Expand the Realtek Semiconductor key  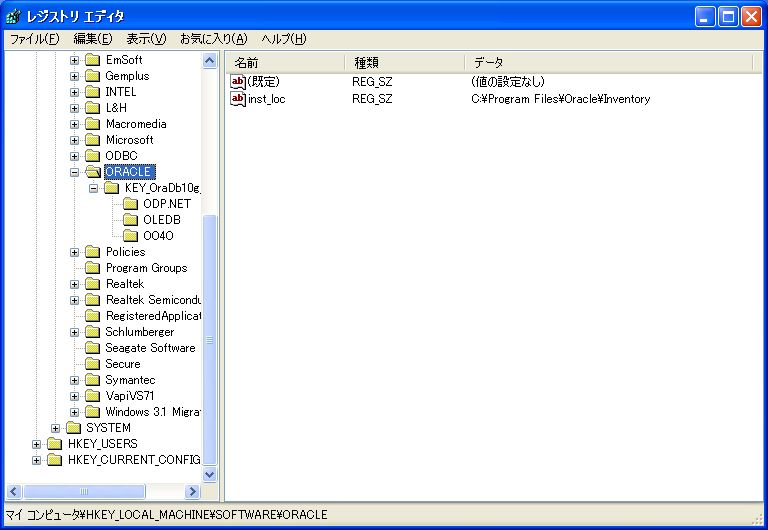74,300
